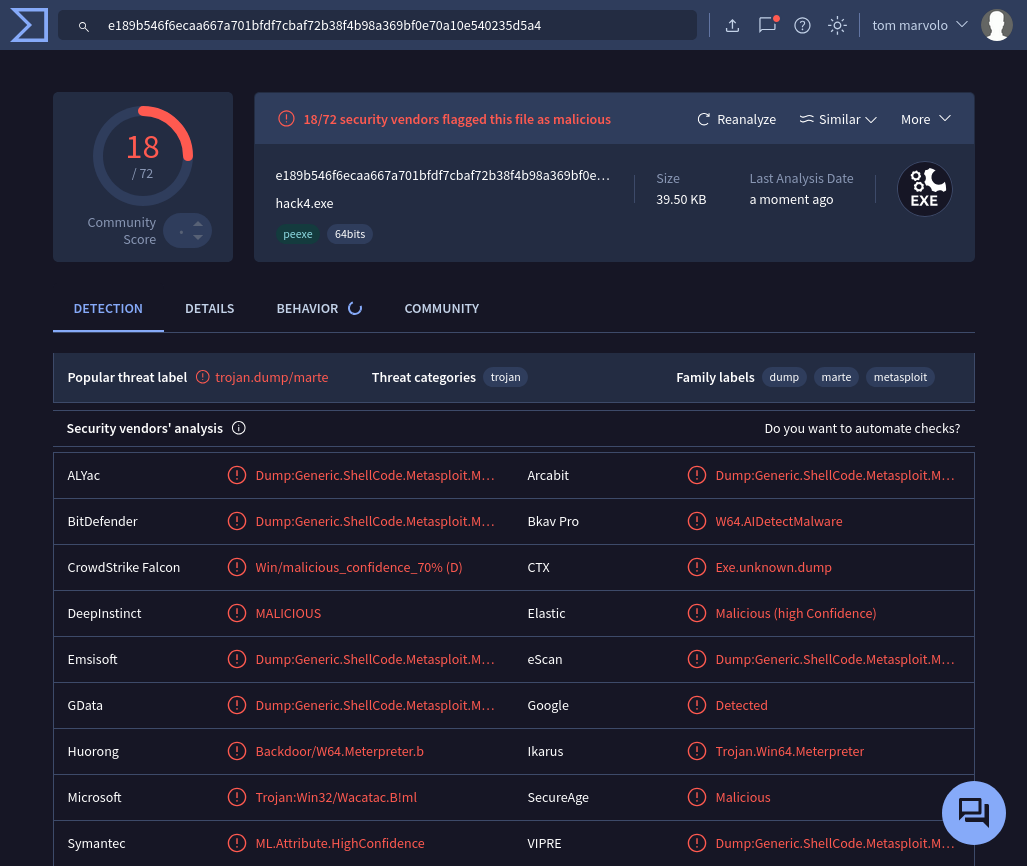Open the Security vendors' analysis info icon
This screenshot has height=866, width=1027.
point(239,428)
